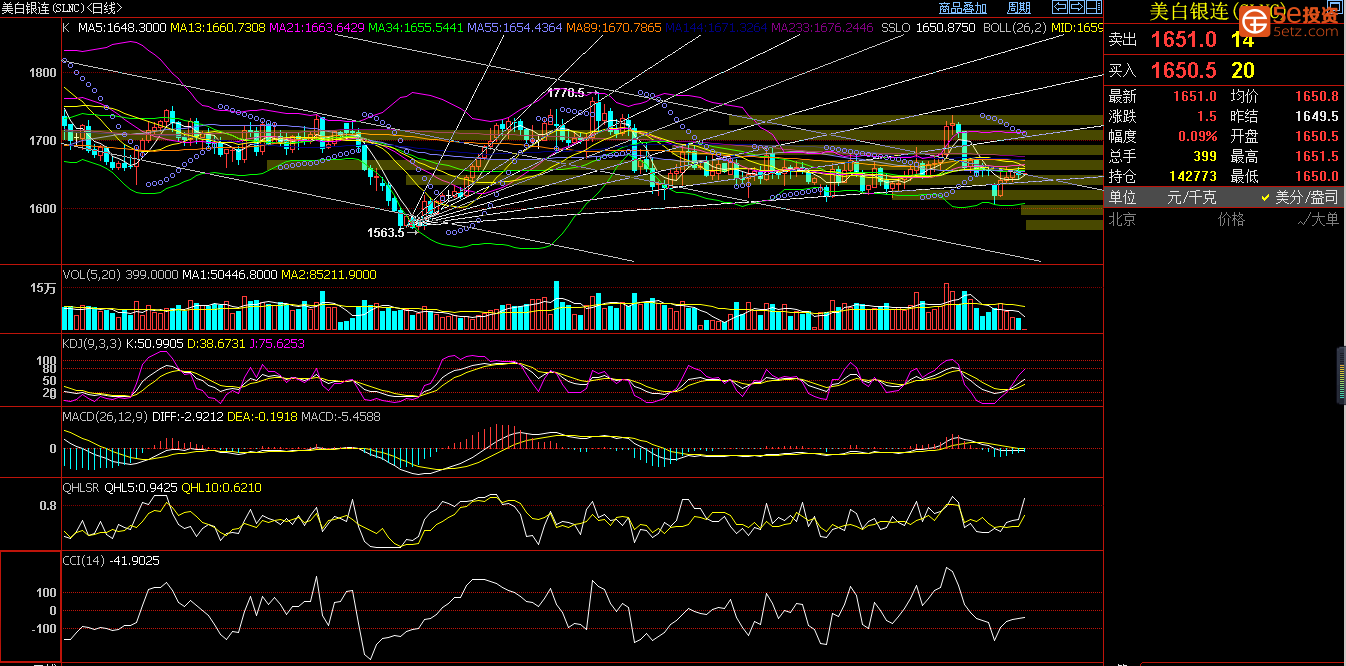The height and width of the screenshot is (666, 1346).
Task: Toggle the split-window layout icon
Action: 1094,7
